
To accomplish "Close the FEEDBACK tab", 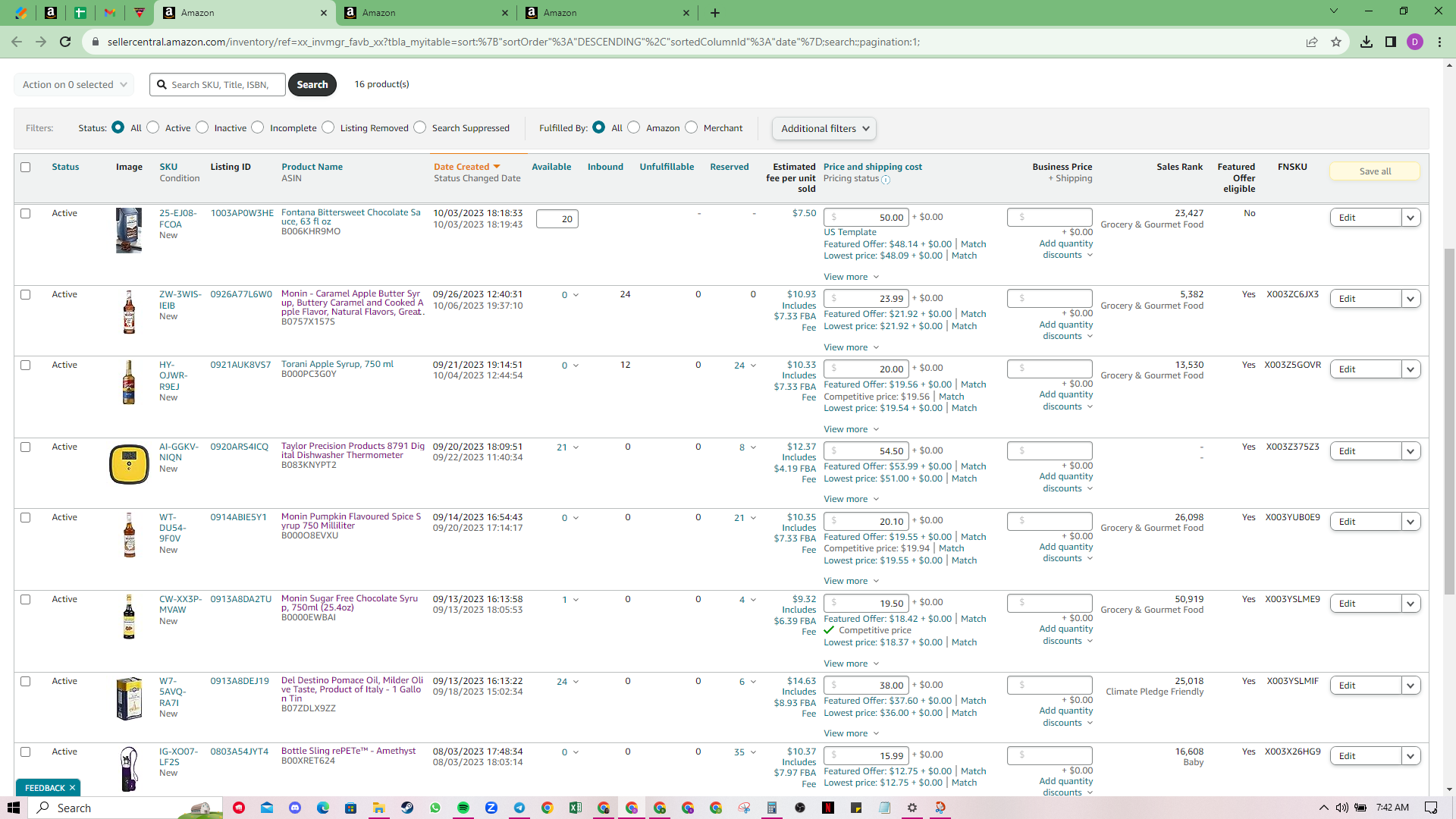I will (72, 788).
